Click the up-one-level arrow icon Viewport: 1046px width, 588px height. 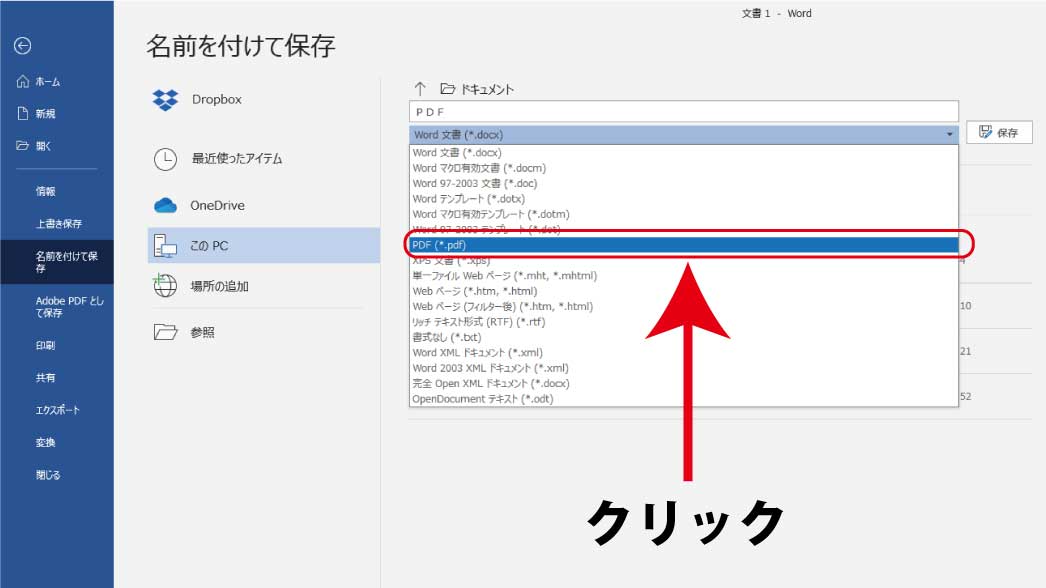click(x=420, y=89)
